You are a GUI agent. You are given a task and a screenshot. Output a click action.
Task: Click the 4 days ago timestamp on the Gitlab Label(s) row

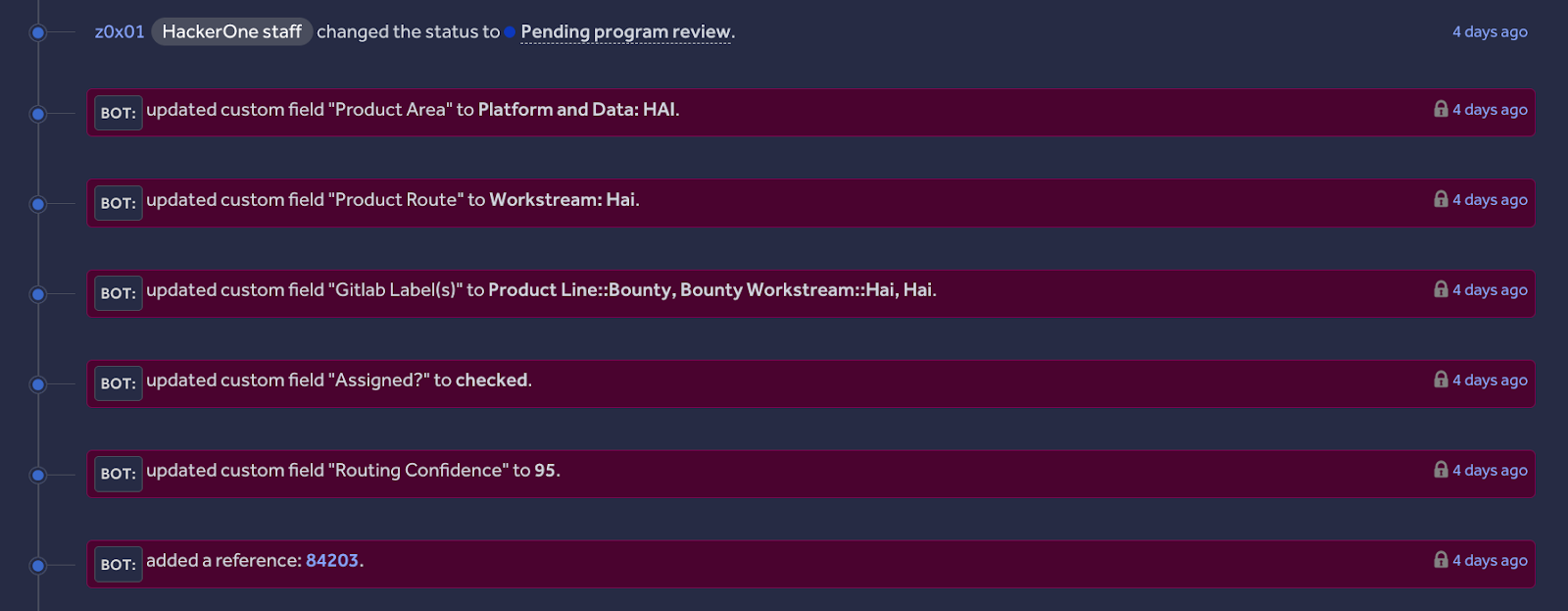point(1490,289)
